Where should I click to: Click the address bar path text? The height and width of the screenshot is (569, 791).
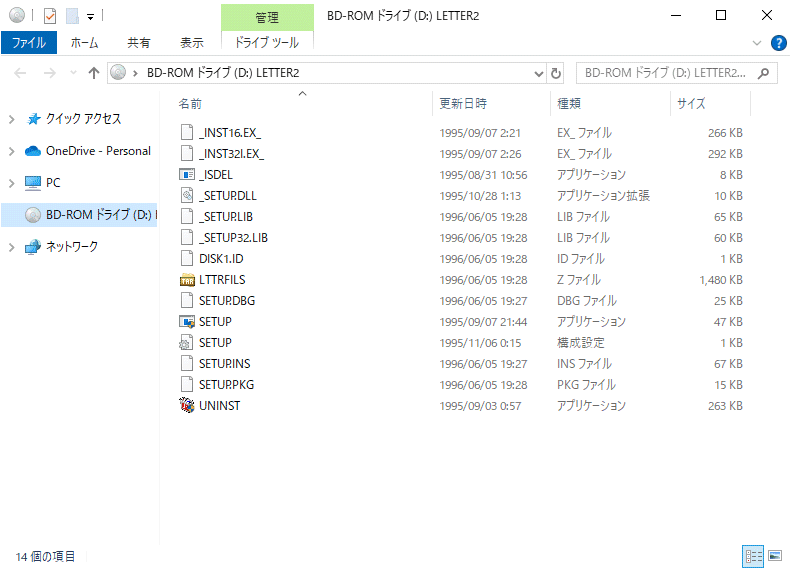pos(223,73)
